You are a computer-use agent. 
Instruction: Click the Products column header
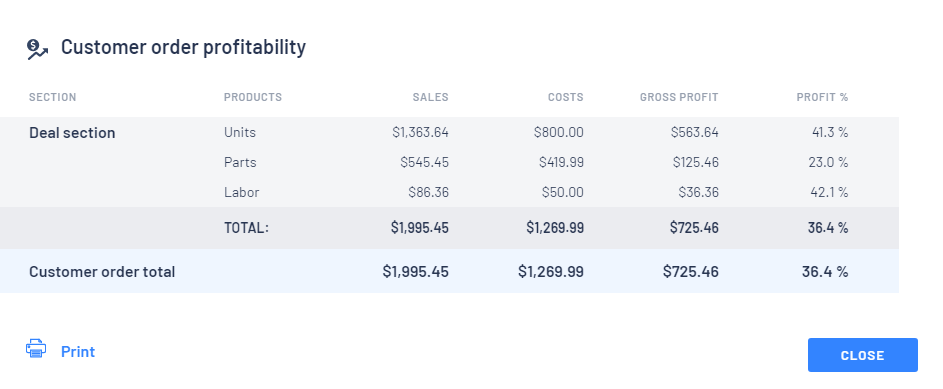click(253, 97)
